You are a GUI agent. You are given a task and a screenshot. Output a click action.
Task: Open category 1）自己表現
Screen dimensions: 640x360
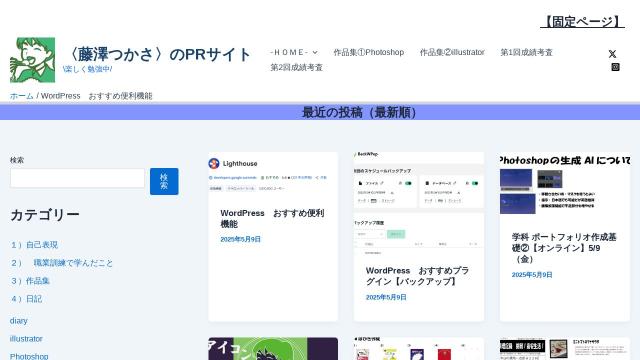coord(34,245)
